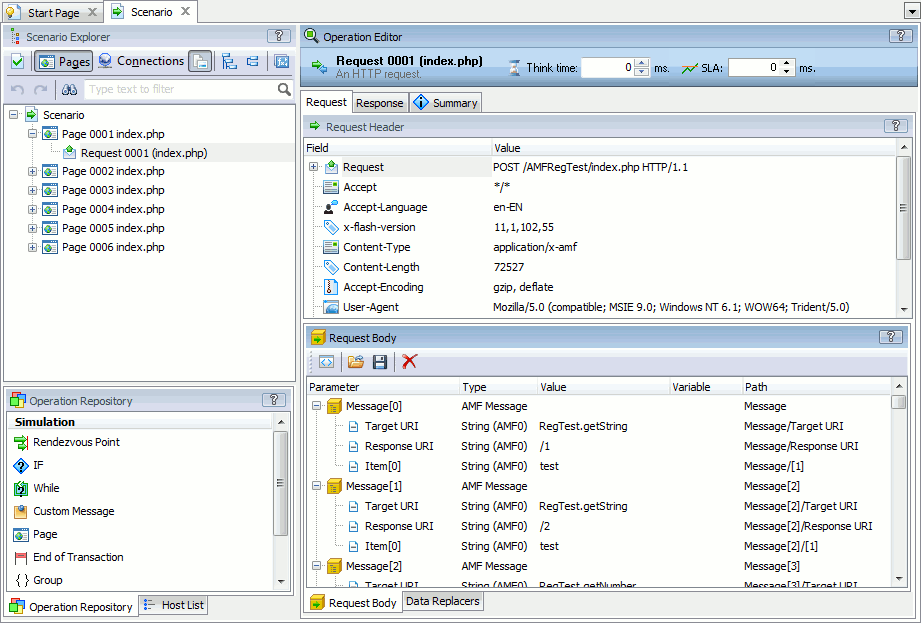Click the open folder icon in Request Body

coord(355,362)
